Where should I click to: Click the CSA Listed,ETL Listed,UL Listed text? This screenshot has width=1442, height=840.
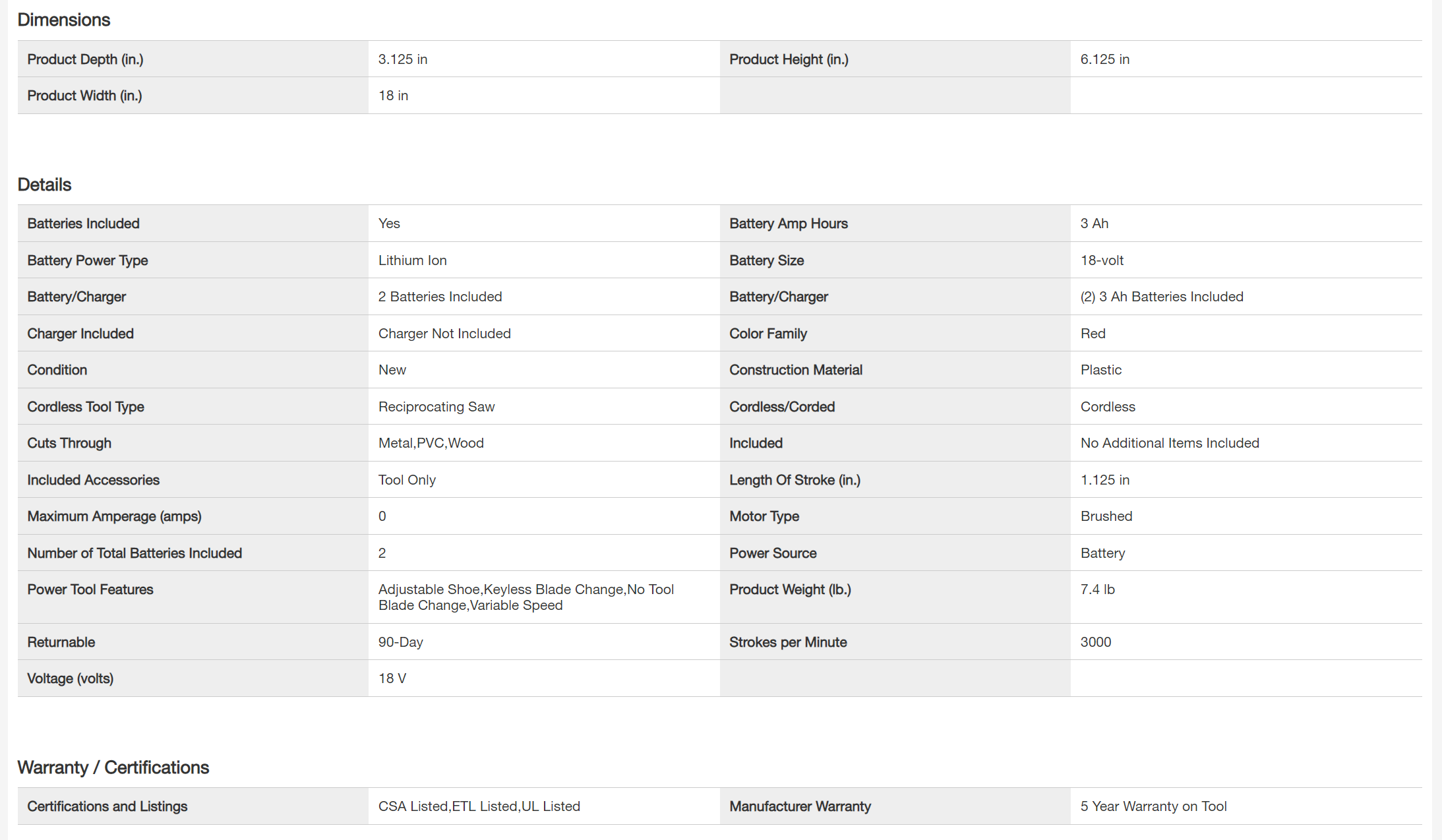(479, 806)
